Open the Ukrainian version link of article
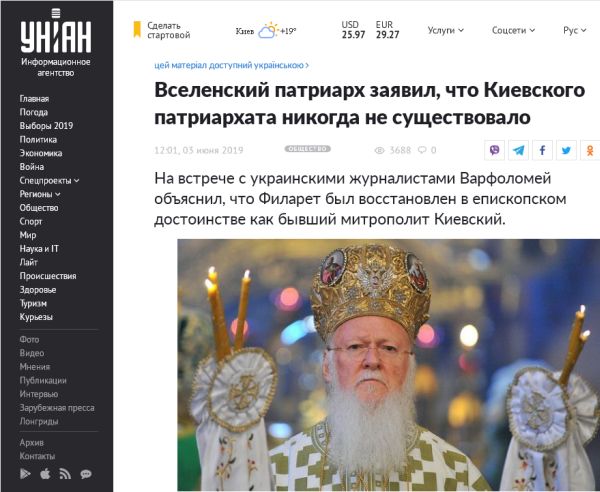 [232, 65]
